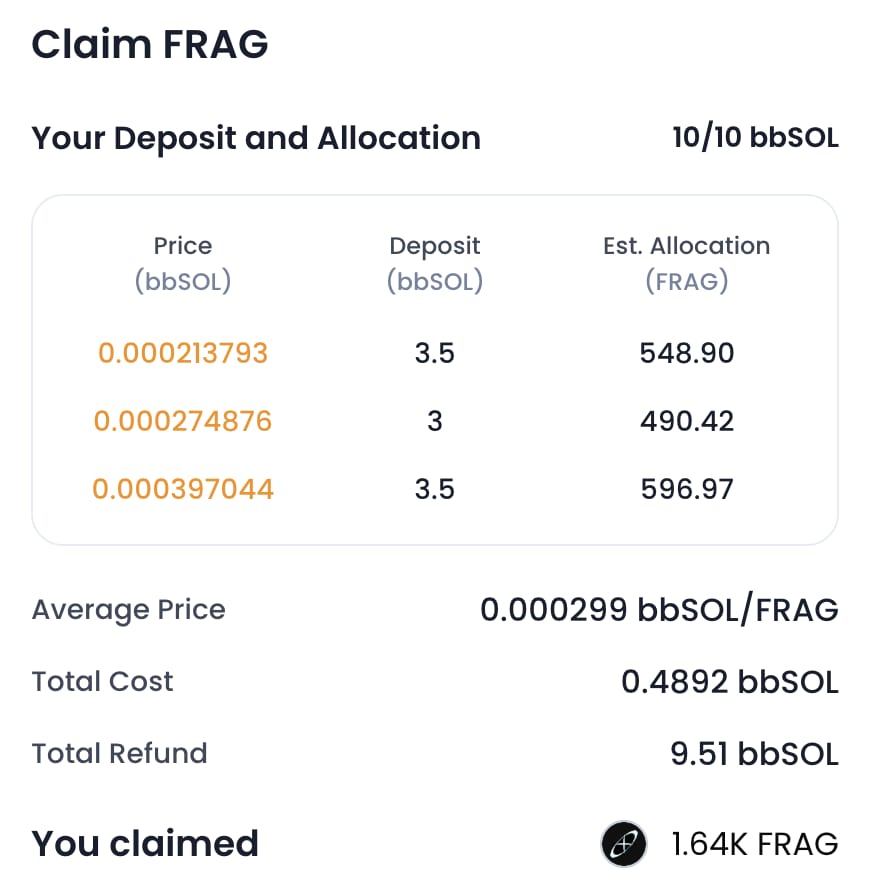The image size is (880, 886).
Task: Click the Claim FRAG heading
Action: click(x=150, y=45)
